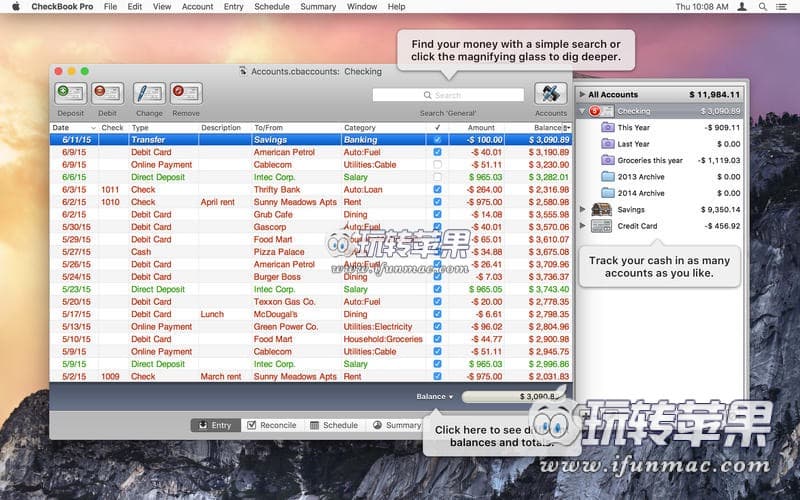800x500 pixels.
Task: Open the Account menu
Action: (x=197, y=7)
